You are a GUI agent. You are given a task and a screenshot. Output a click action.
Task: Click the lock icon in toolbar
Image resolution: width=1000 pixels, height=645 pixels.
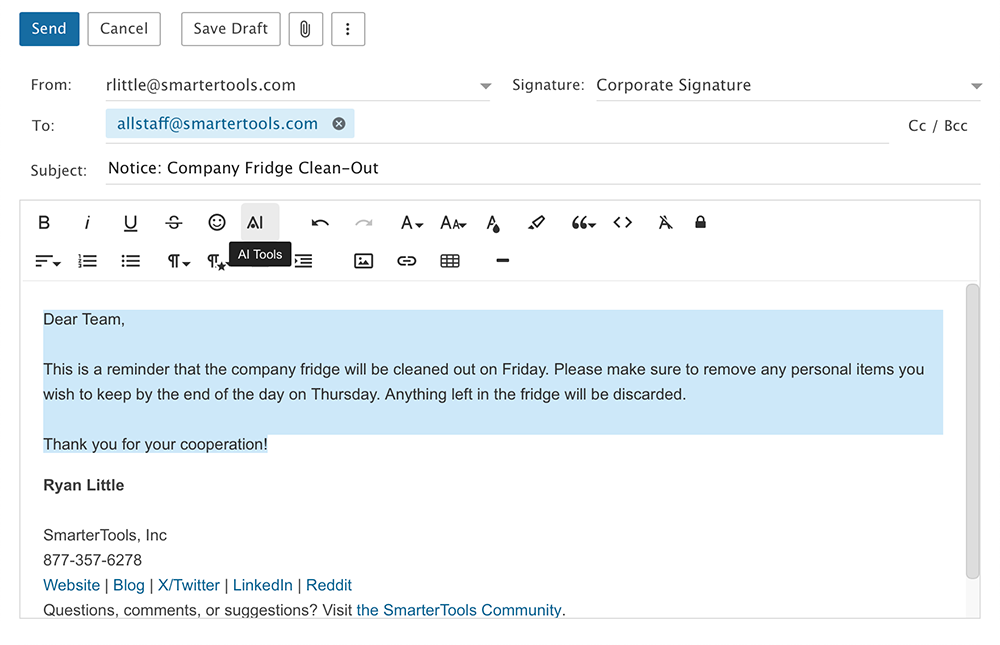pos(700,222)
